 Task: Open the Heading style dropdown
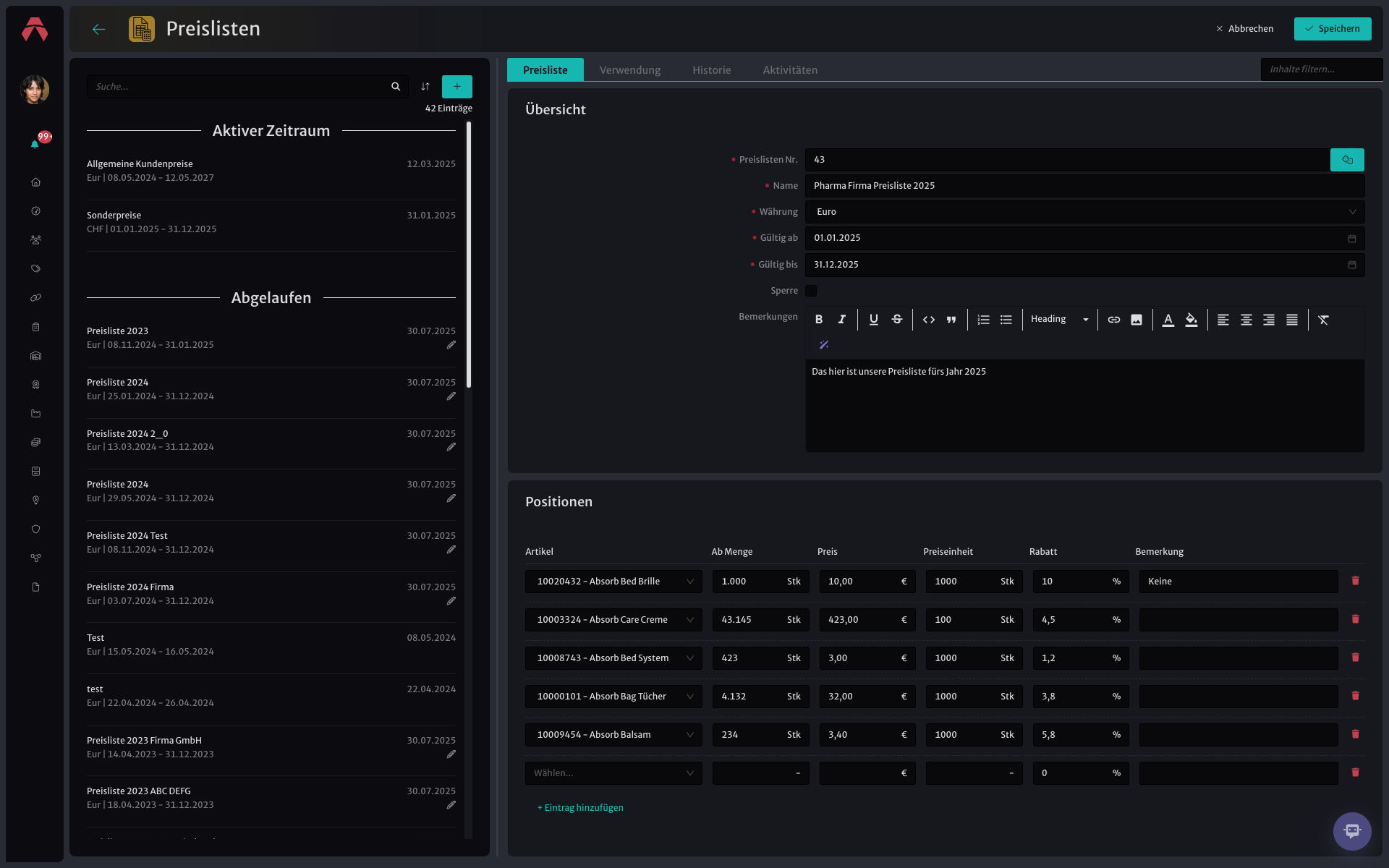tap(1059, 320)
